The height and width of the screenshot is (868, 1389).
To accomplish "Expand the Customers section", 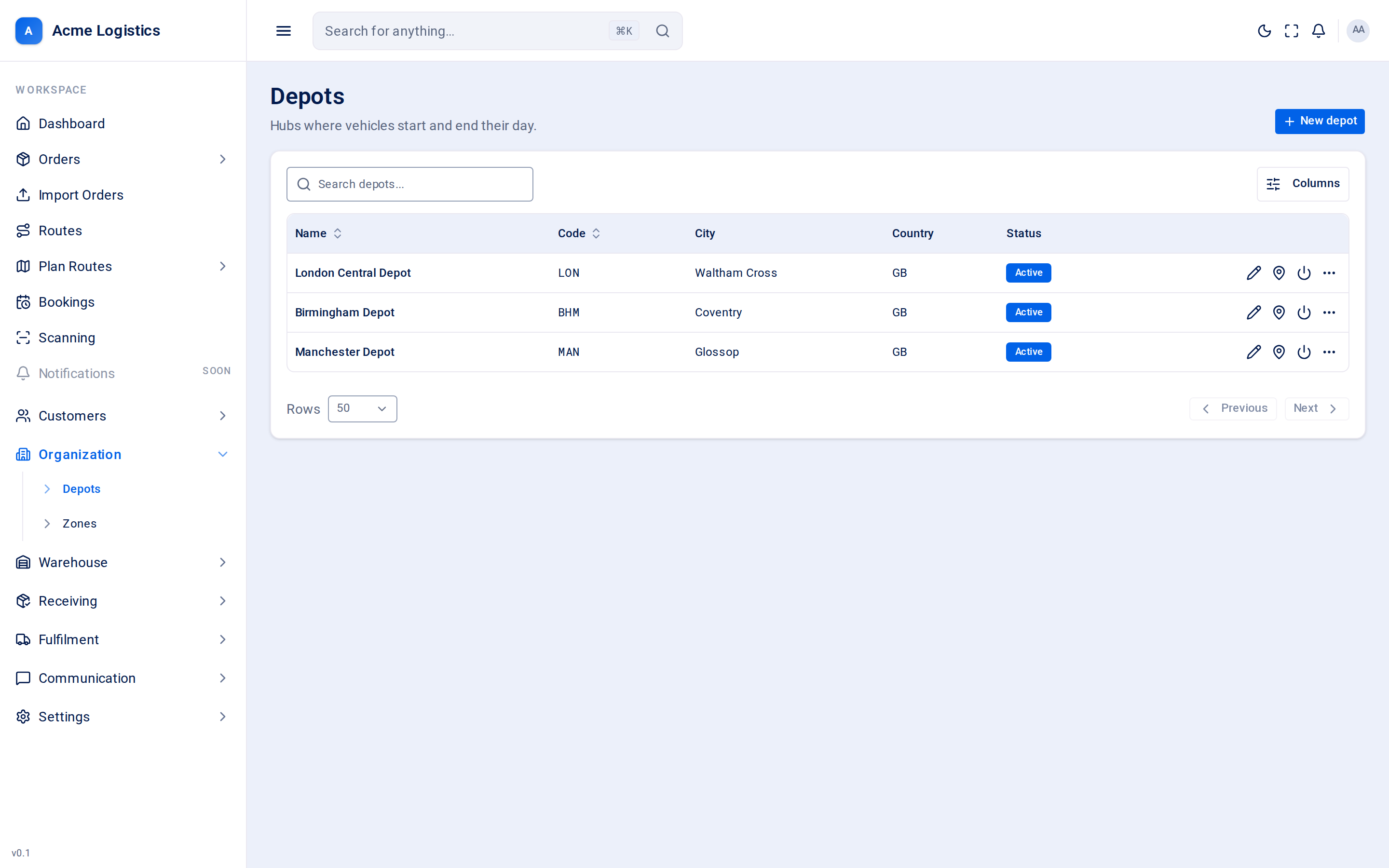I will [x=123, y=416].
